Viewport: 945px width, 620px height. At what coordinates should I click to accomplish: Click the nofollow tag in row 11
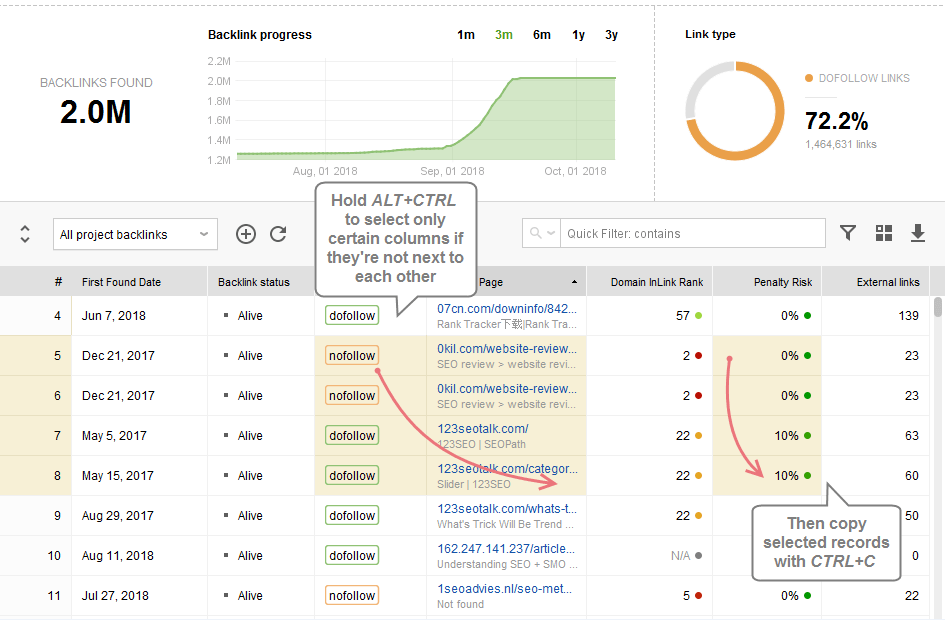352,596
